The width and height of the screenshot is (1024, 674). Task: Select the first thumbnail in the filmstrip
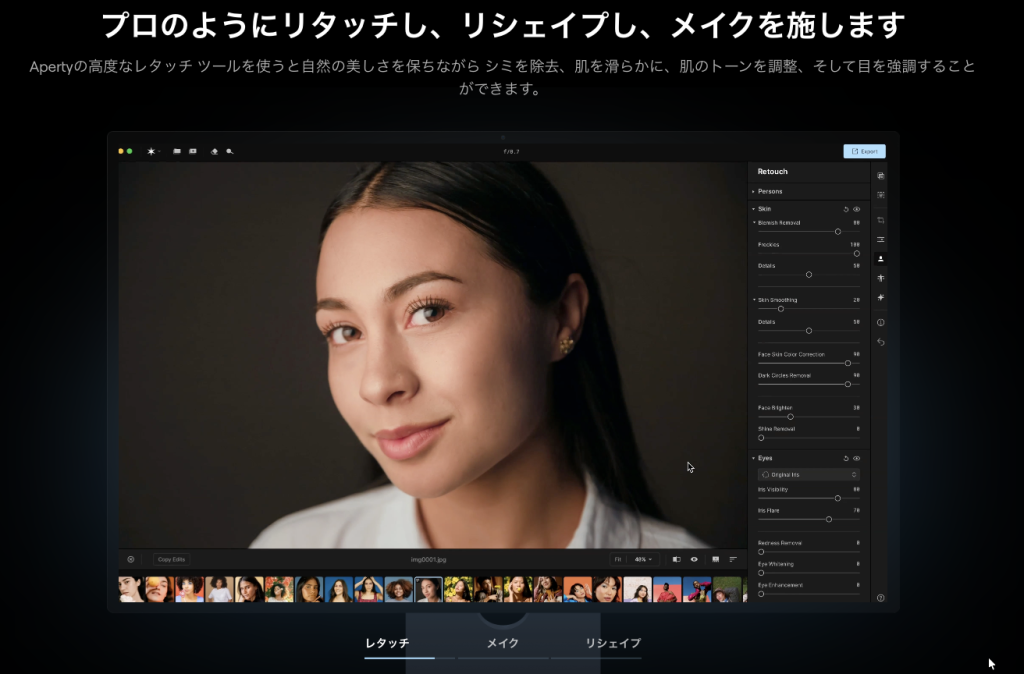(x=131, y=589)
